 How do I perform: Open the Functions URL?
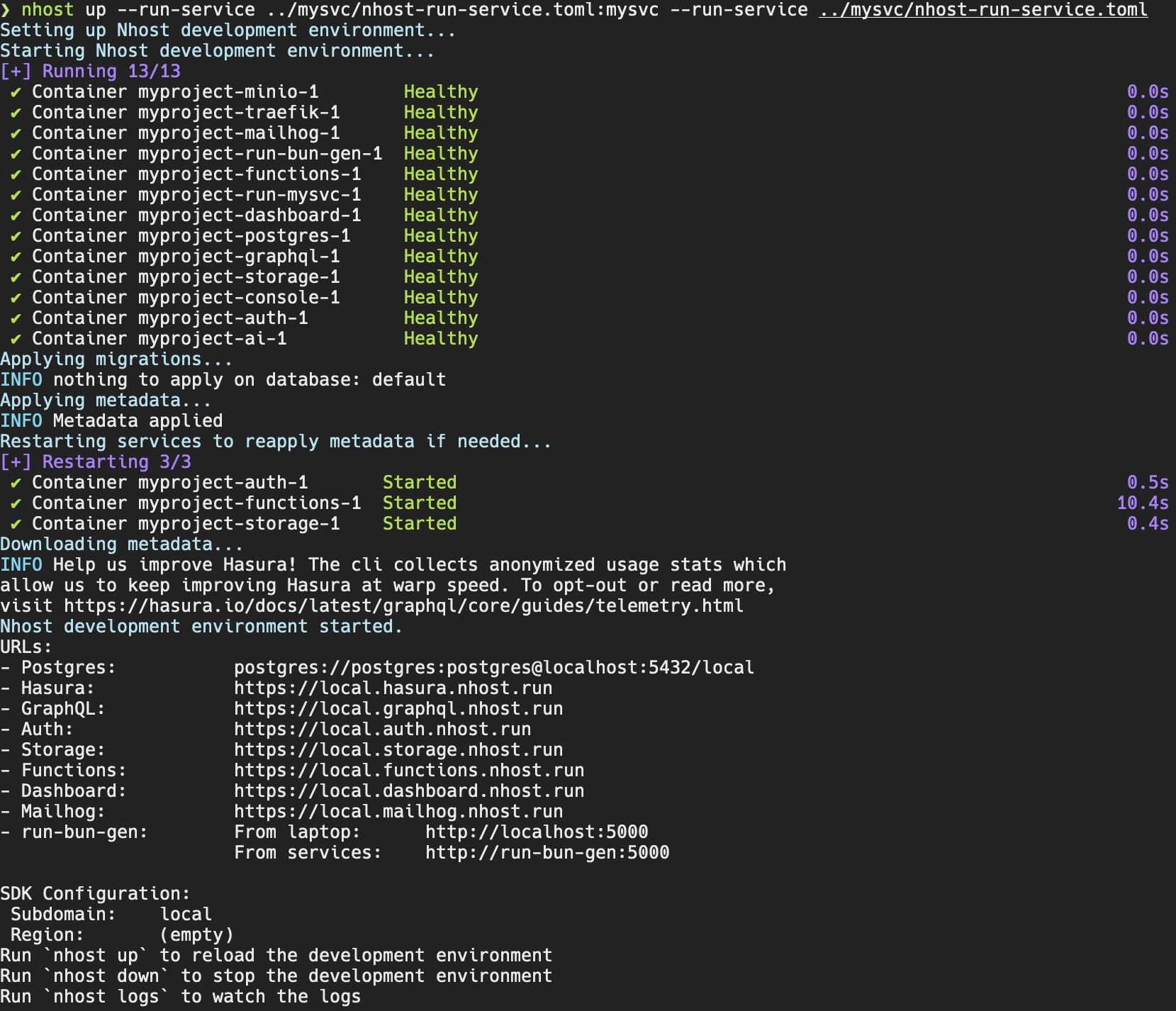(408, 770)
